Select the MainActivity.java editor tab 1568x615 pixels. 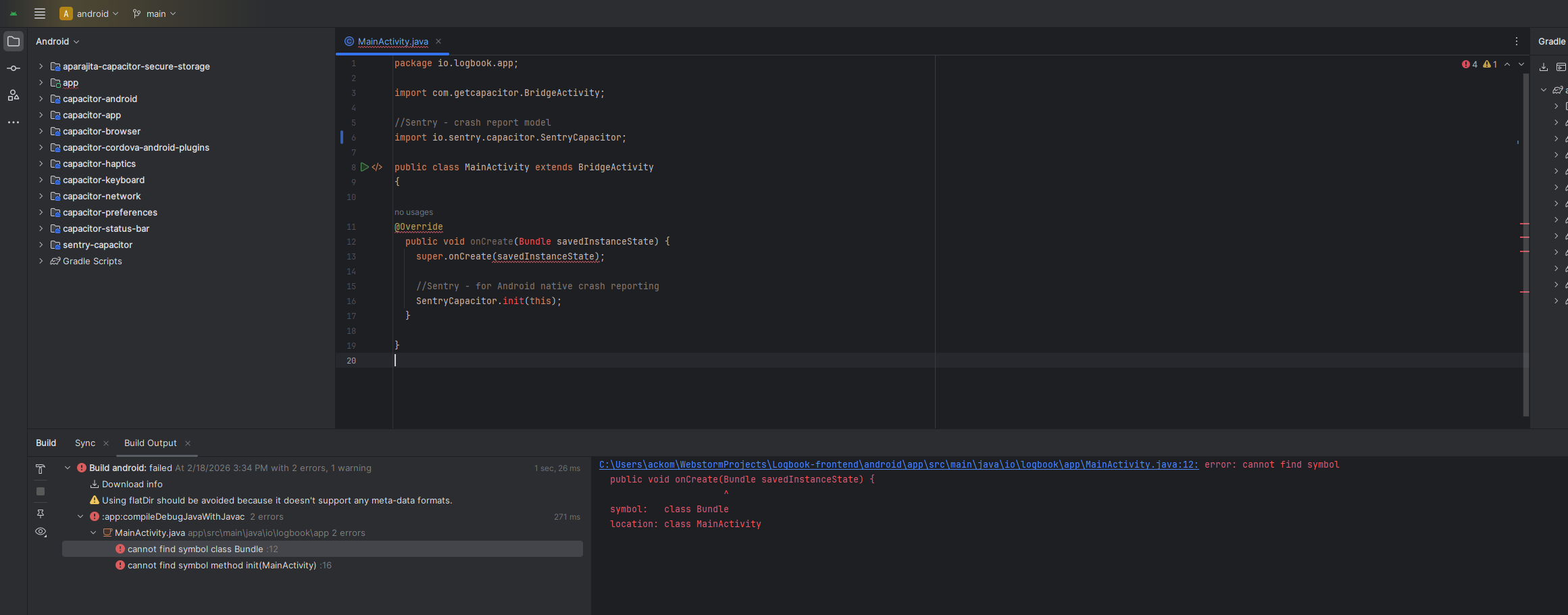click(x=393, y=41)
